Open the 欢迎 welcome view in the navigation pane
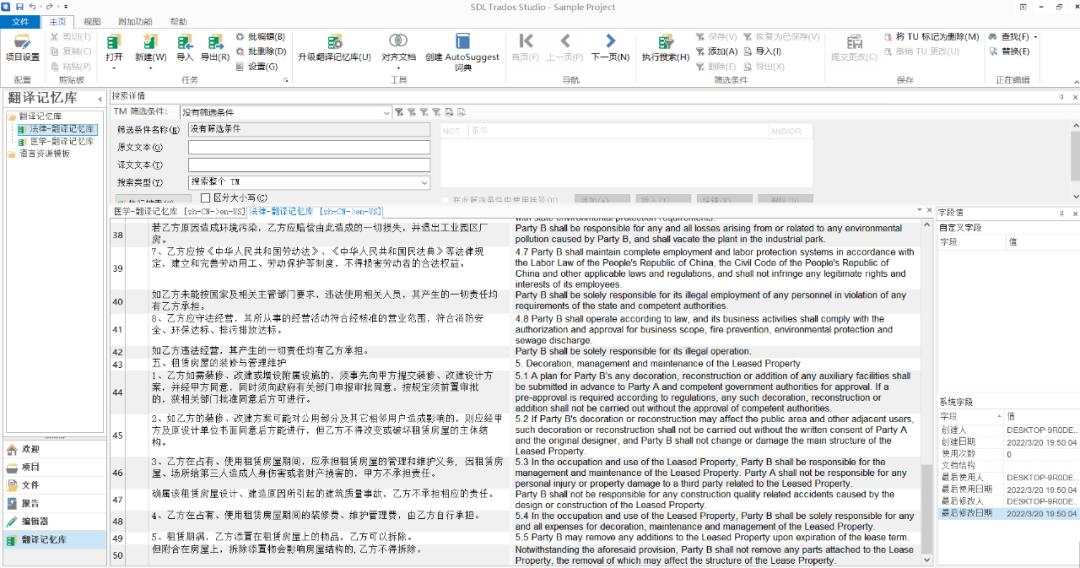The image size is (1080, 568). pyautogui.click(x=54, y=449)
